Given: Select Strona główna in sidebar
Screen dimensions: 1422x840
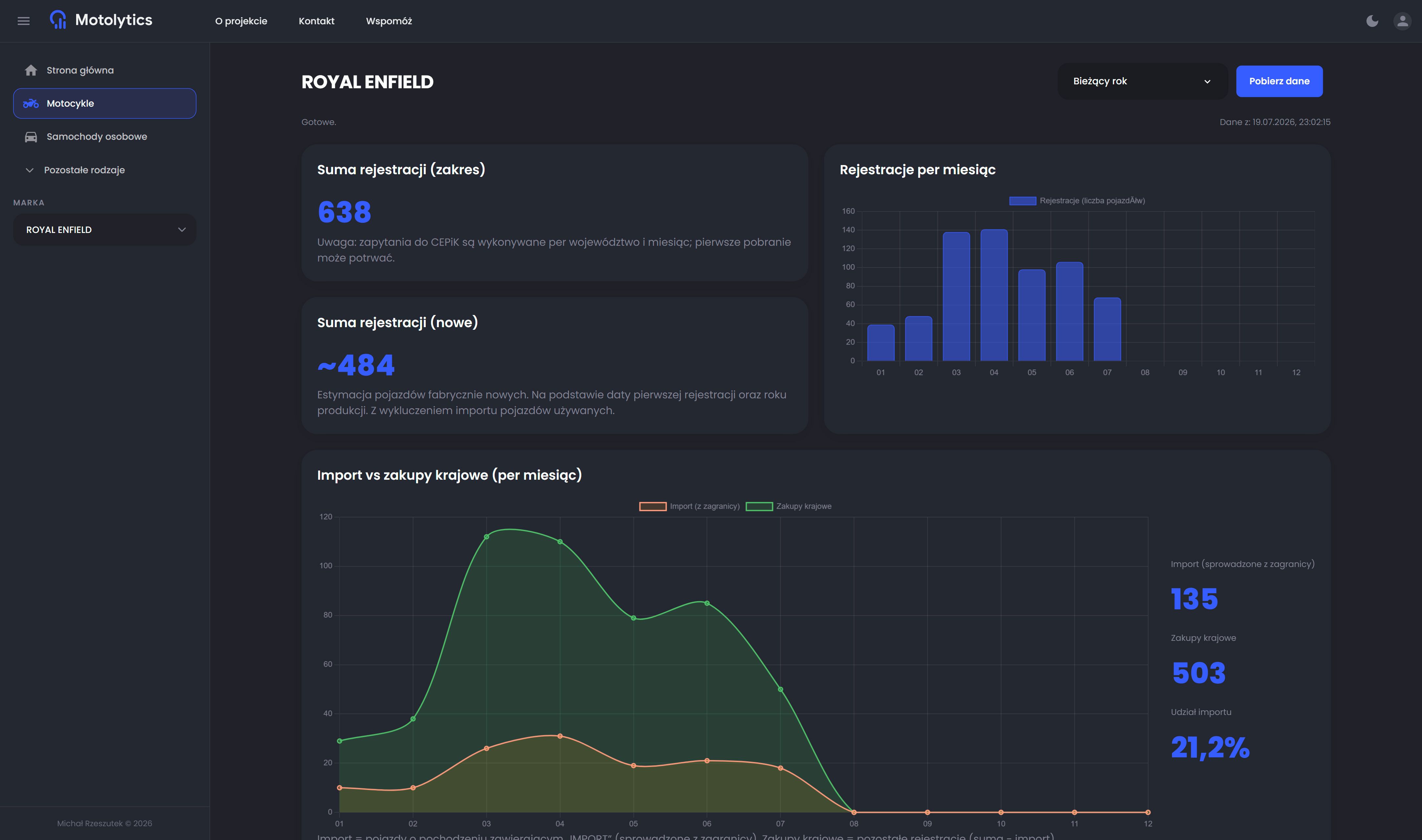Looking at the screenshot, I should coord(105,70).
